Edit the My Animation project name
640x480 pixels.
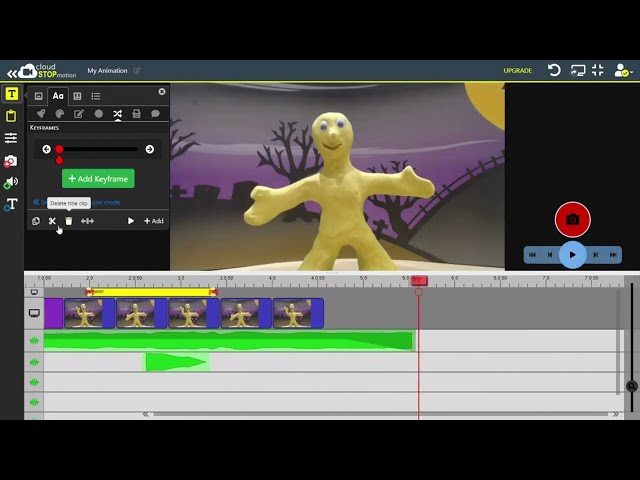pos(137,71)
